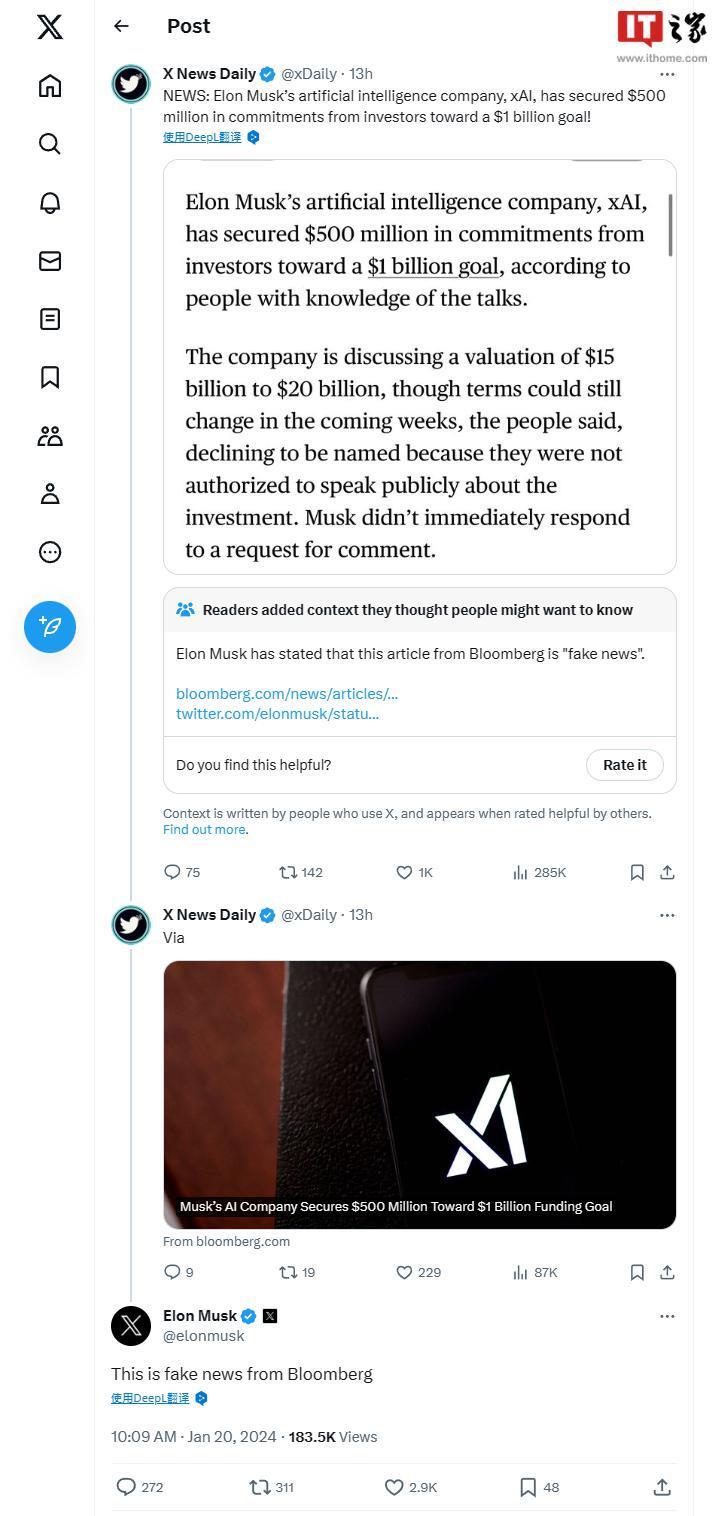Bookmark Elon Musk's post
The height and width of the screenshot is (1516, 718).
tap(528, 1488)
